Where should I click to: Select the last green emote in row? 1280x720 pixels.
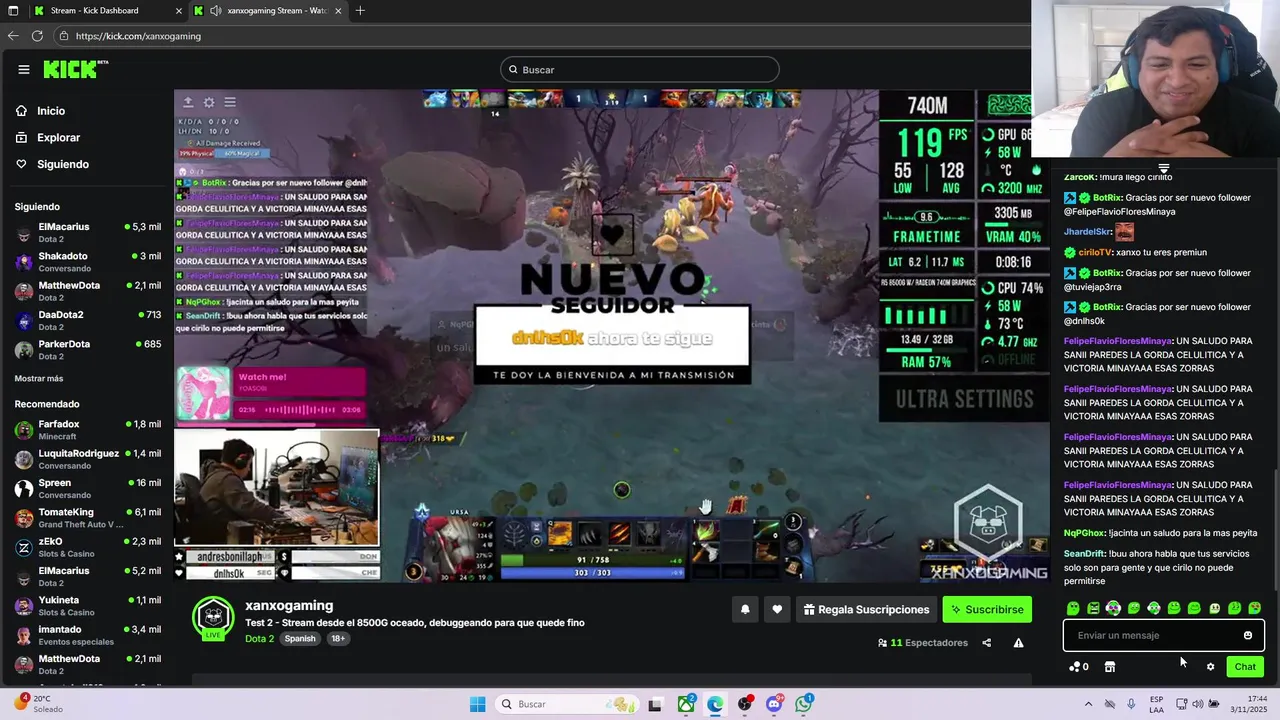[x=1255, y=608]
